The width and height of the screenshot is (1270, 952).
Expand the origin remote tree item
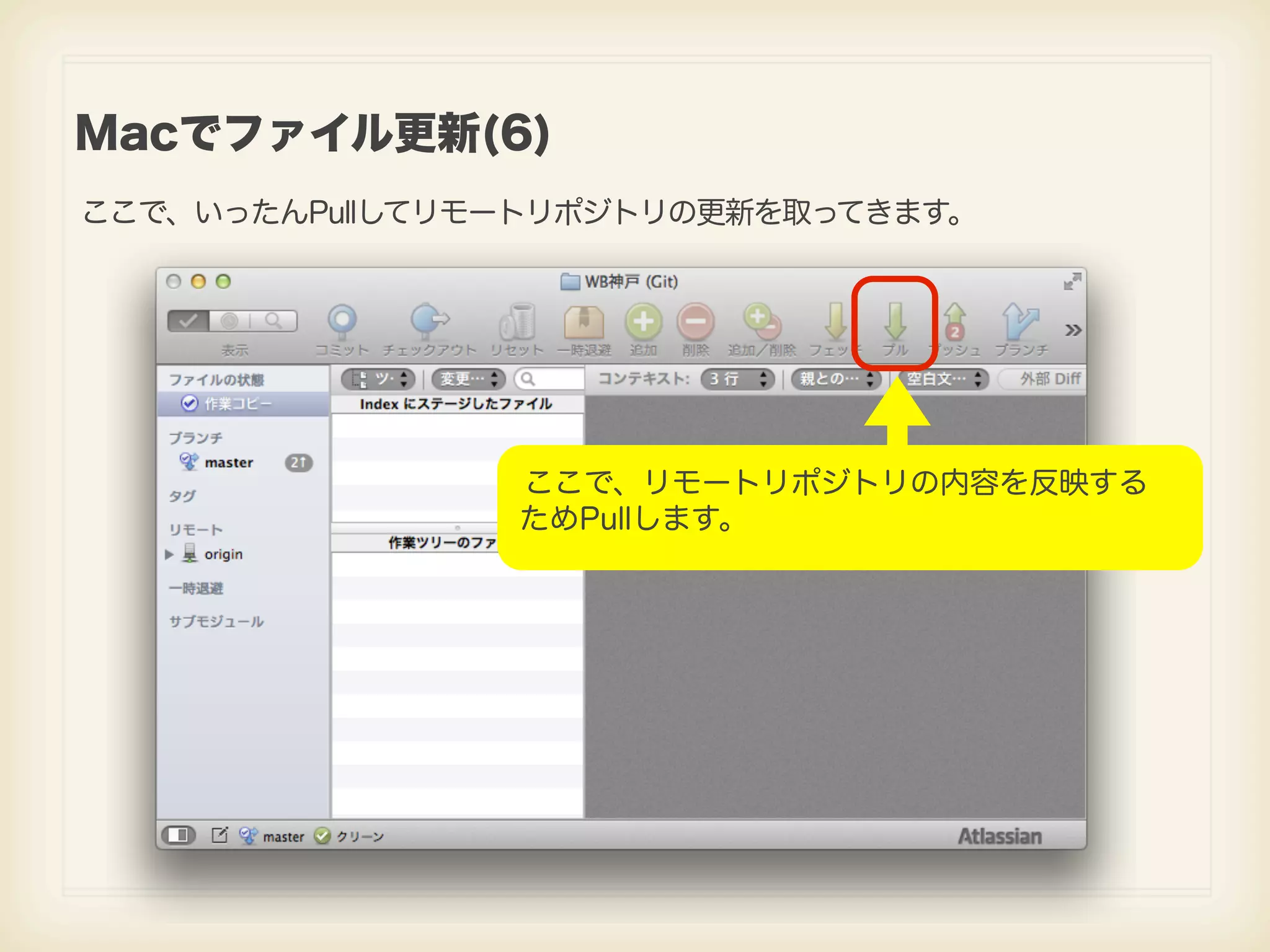pyautogui.click(x=169, y=554)
